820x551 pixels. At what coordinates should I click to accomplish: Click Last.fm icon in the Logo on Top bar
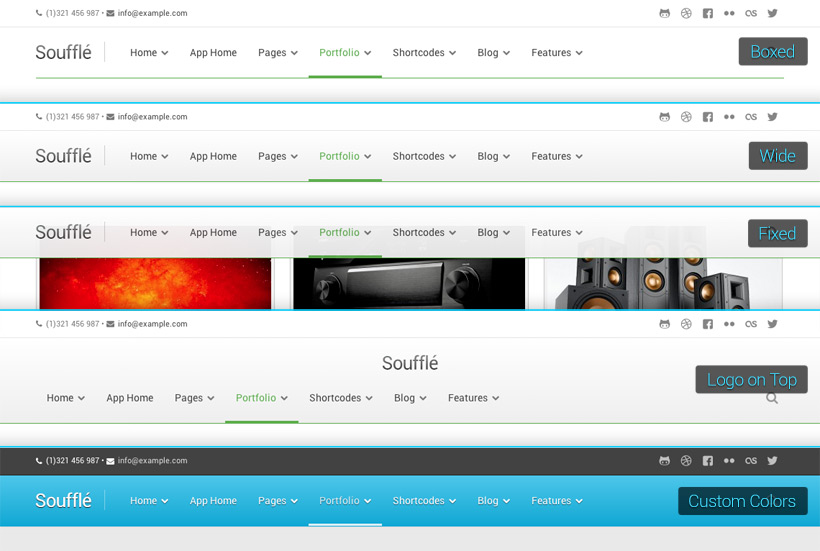(x=751, y=324)
